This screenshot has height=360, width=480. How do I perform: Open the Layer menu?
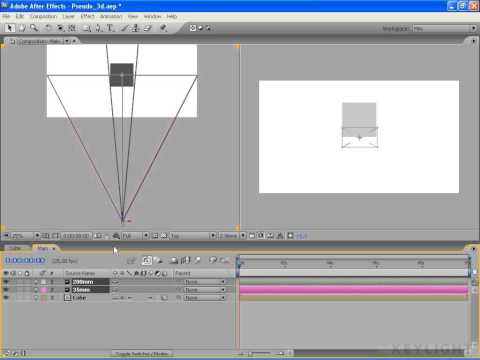[x=68, y=16]
